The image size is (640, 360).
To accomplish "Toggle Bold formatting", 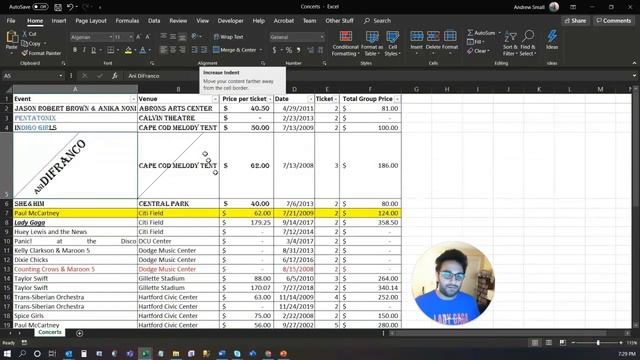I will click(x=75, y=50).
